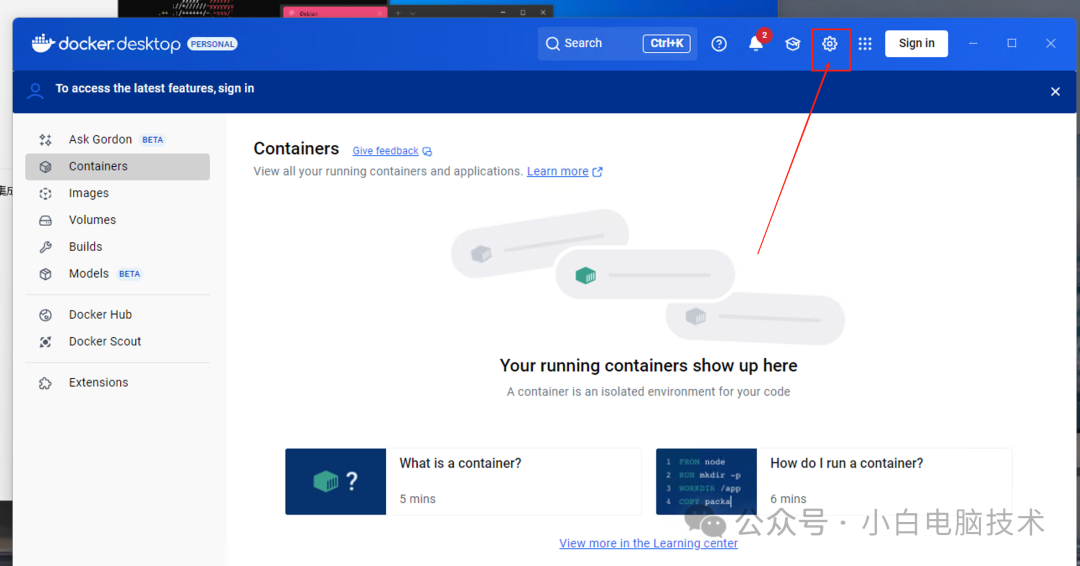Viewport: 1080px width, 566px height.
Task: Open the What is a container? card
Action: pos(463,482)
